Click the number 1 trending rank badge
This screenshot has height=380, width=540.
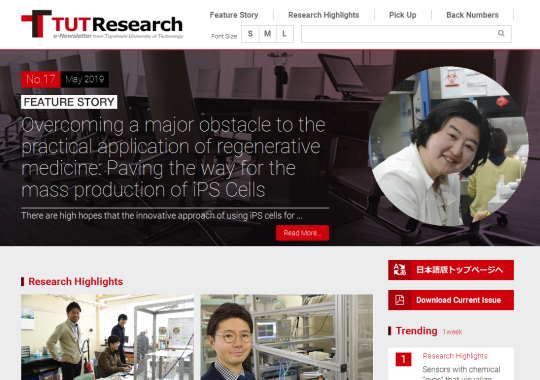[403, 359]
